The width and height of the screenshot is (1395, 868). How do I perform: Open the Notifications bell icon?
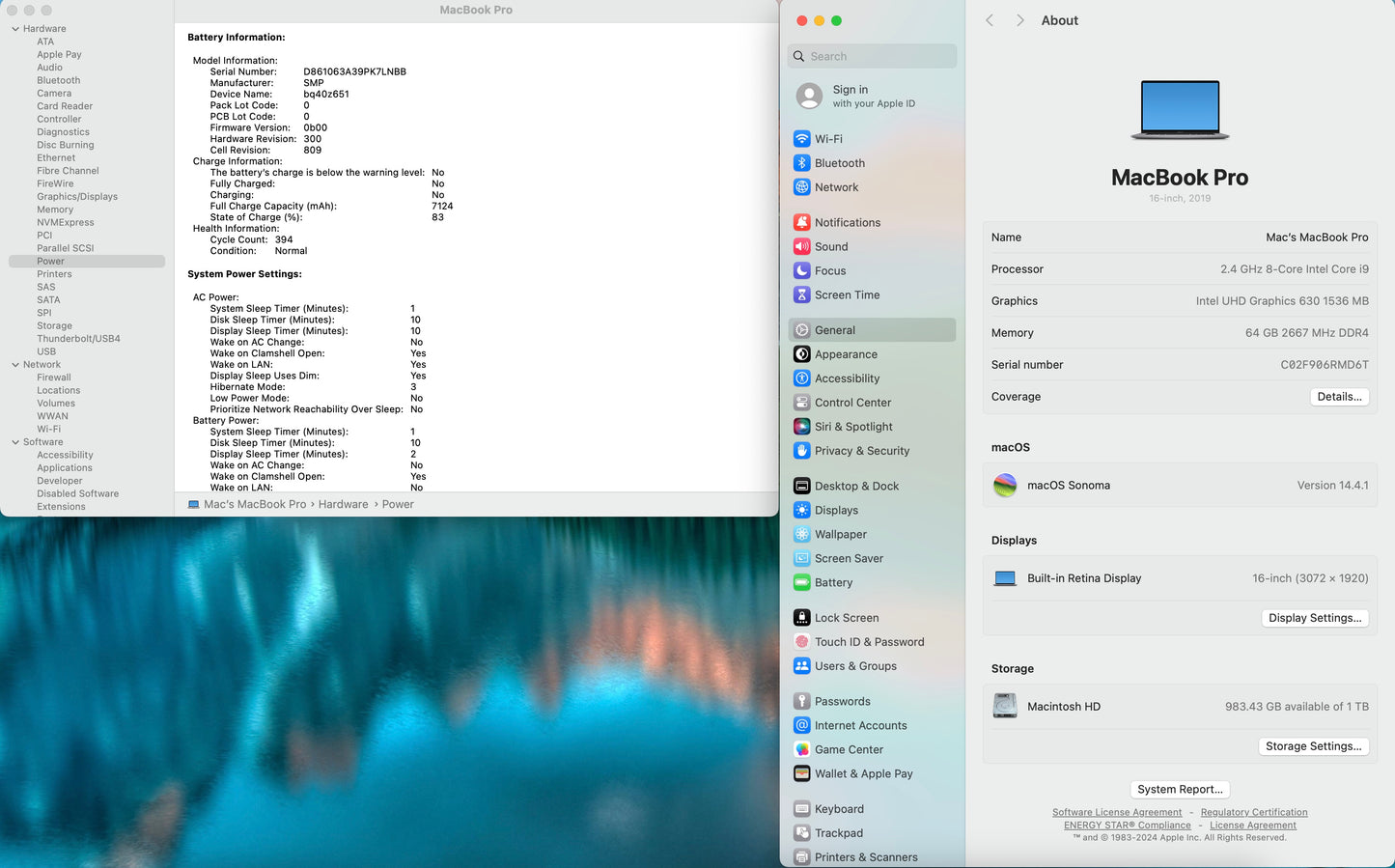click(801, 222)
